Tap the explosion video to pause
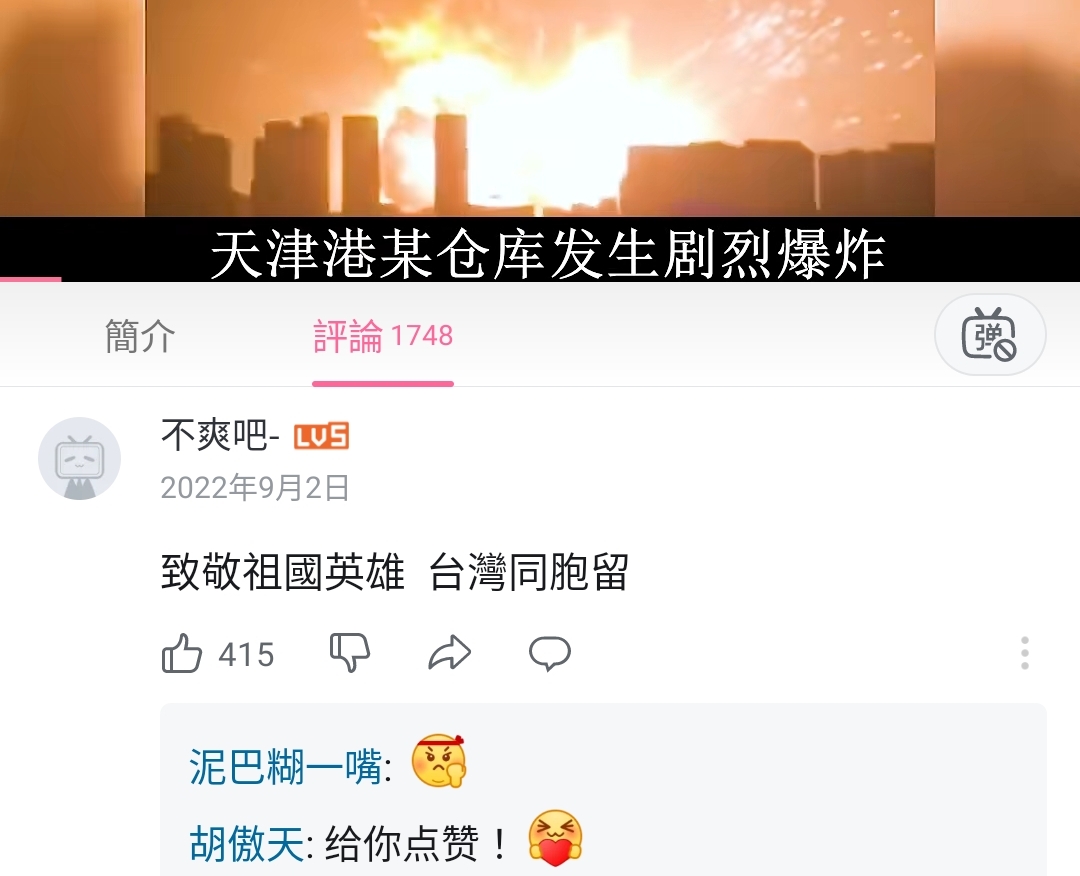 pyautogui.click(x=540, y=108)
